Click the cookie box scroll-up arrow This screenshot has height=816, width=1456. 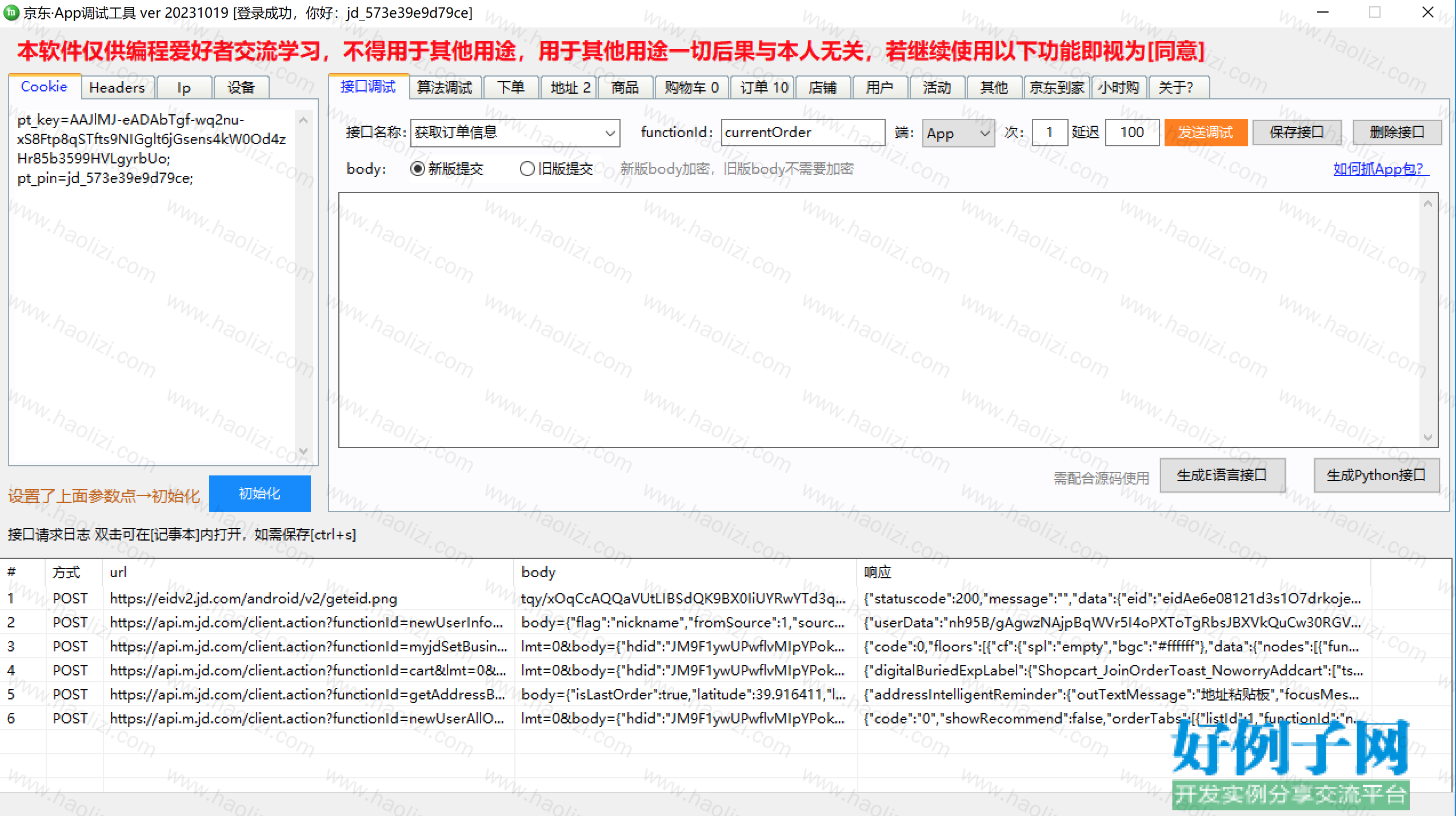point(303,120)
